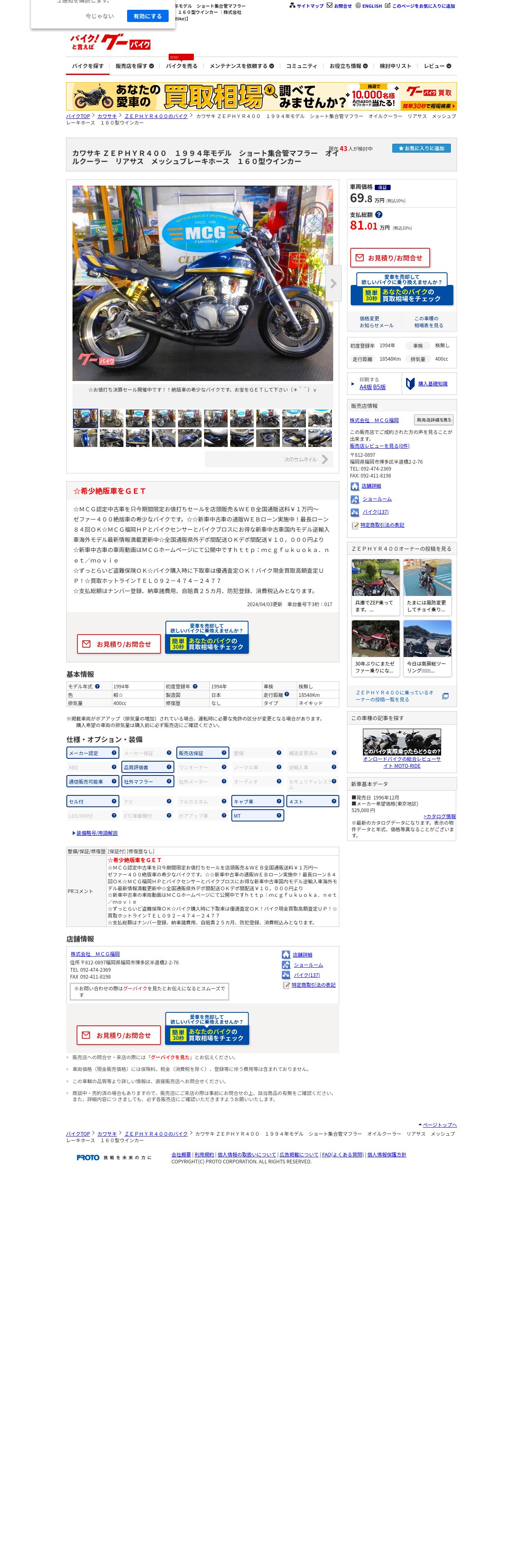
Task: Click the help icon next to 品質評価書
Action: click(169, 767)
